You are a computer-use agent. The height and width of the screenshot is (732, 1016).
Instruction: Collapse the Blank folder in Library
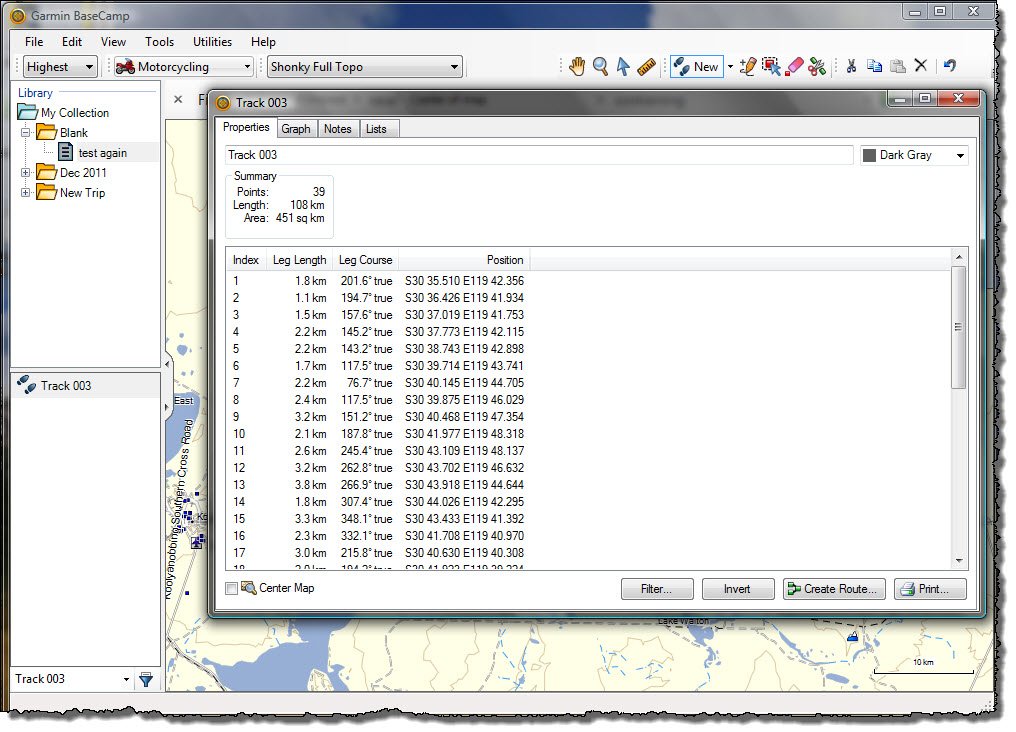pos(26,133)
